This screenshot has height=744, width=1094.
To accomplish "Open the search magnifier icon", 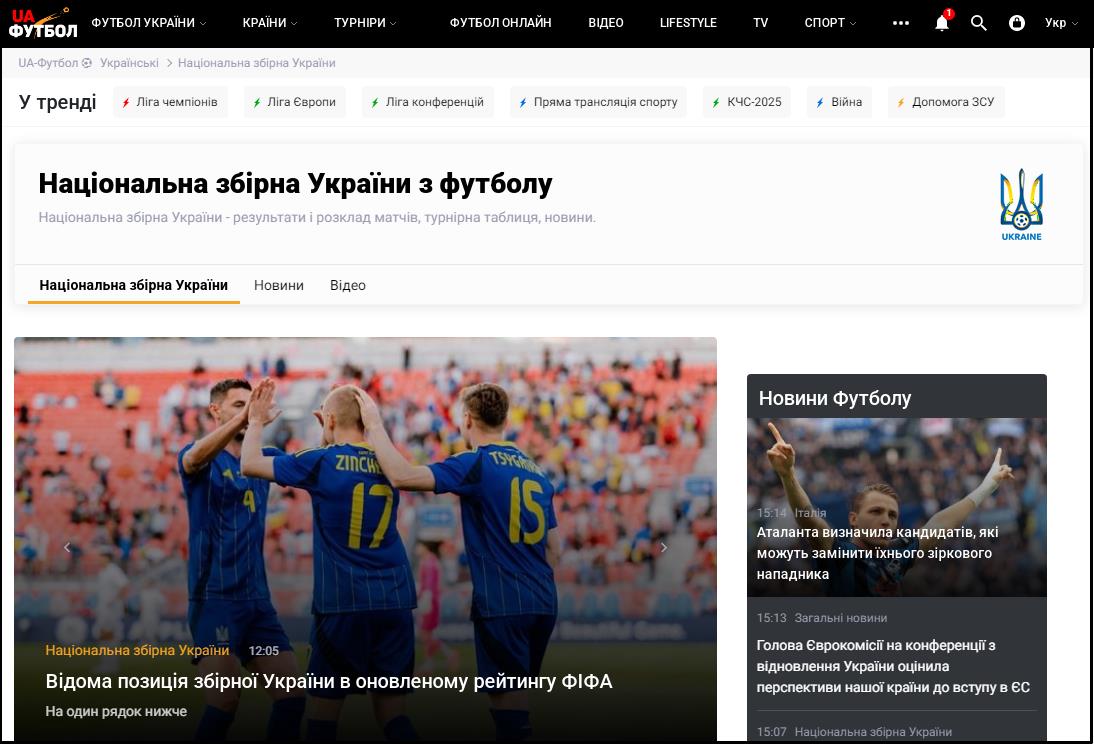I will coord(979,23).
